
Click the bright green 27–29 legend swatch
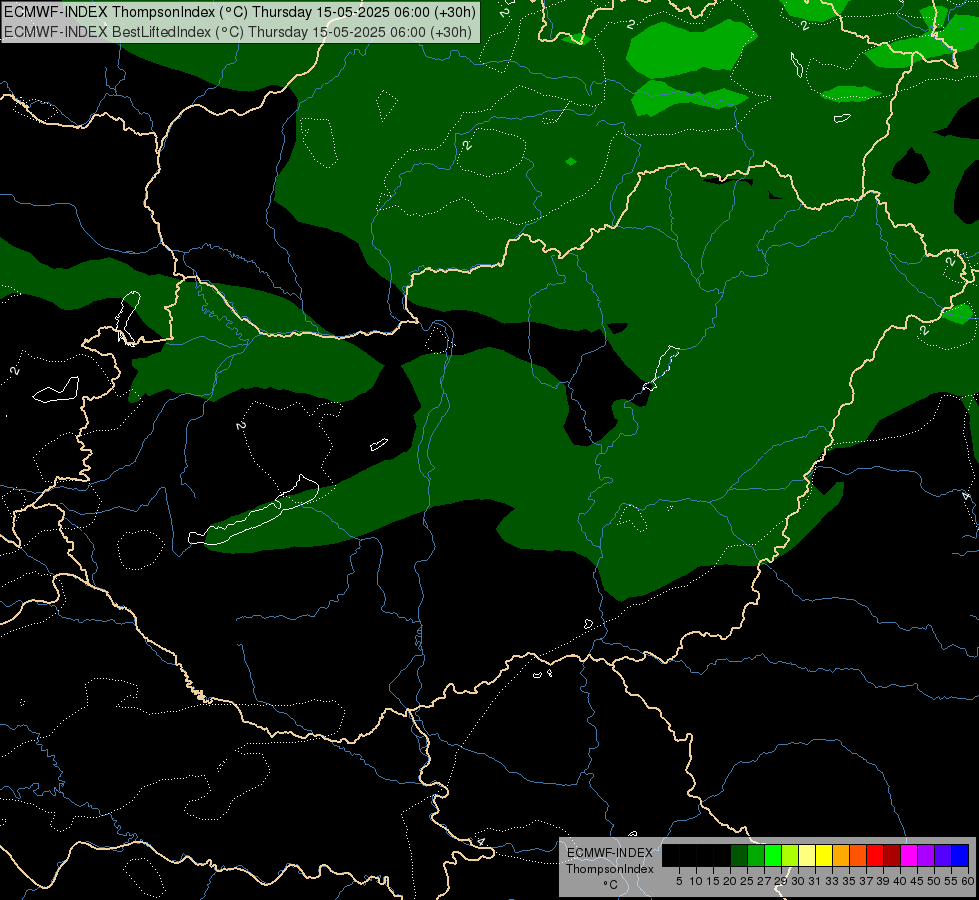(x=773, y=855)
